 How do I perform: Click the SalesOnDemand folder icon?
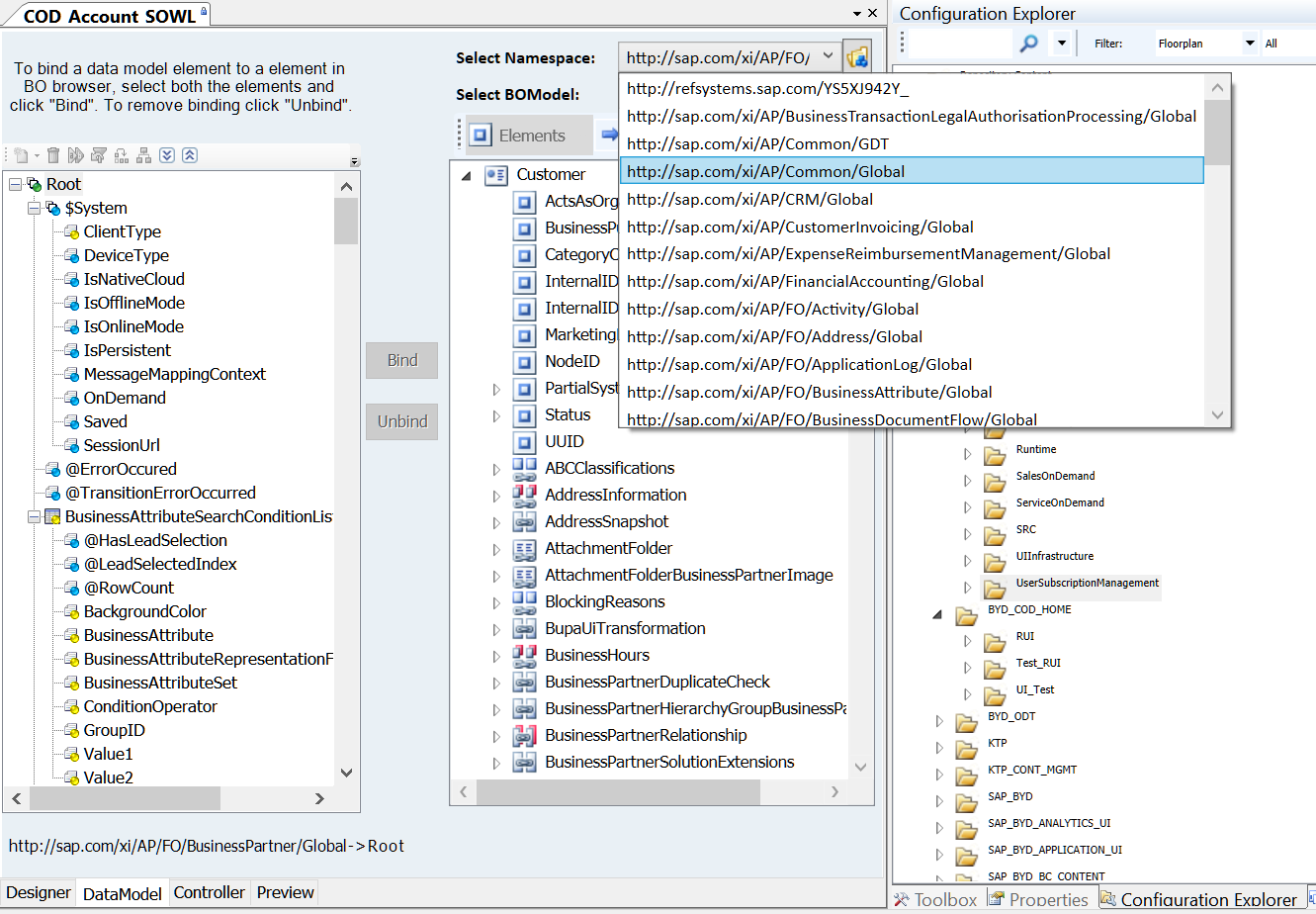(x=995, y=482)
